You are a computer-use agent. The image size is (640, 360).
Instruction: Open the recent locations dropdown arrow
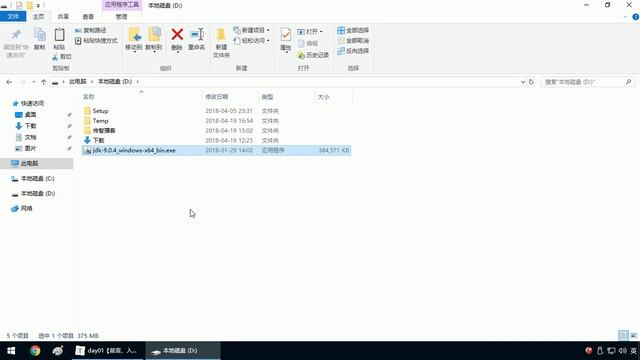[x=33, y=82]
